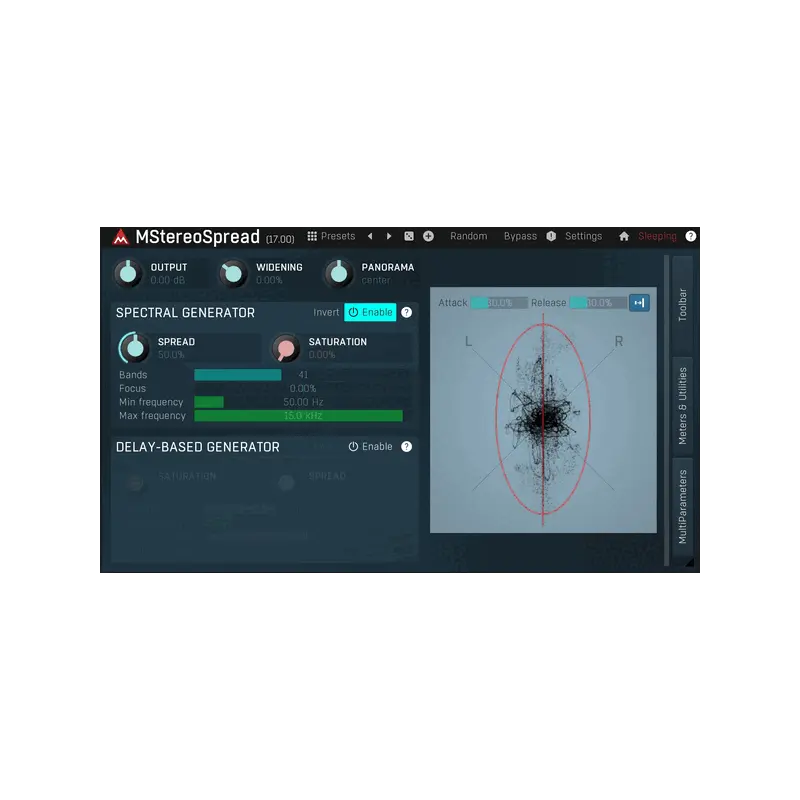The width and height of the screenshot is (800, 800).
Task: Click the Bands value bar
Action: [301, 375]
